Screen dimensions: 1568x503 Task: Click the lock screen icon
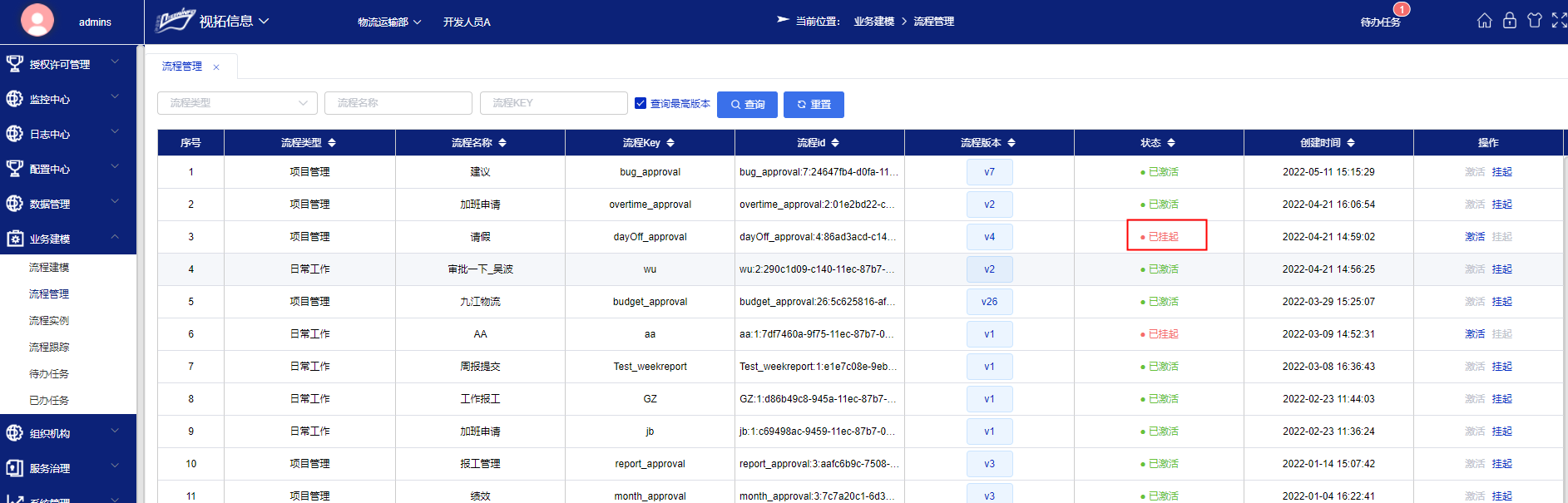(1509, 21)
